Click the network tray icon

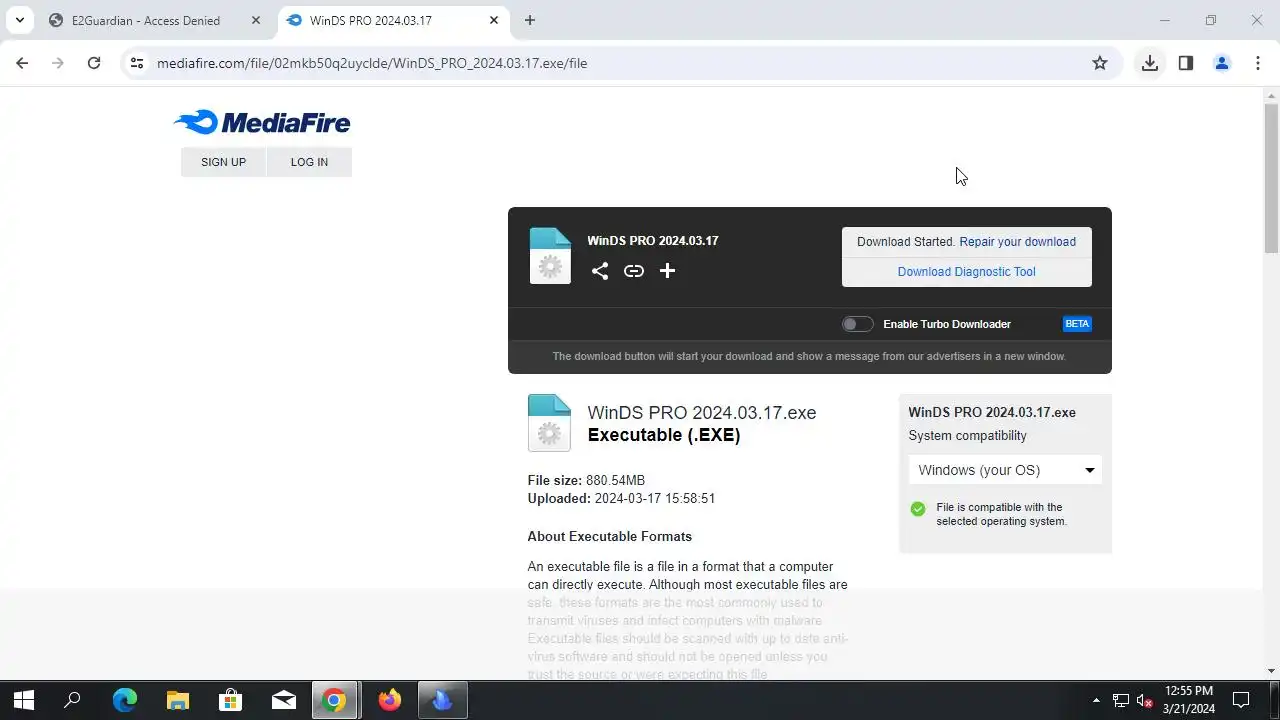(x=1121, y=700)
